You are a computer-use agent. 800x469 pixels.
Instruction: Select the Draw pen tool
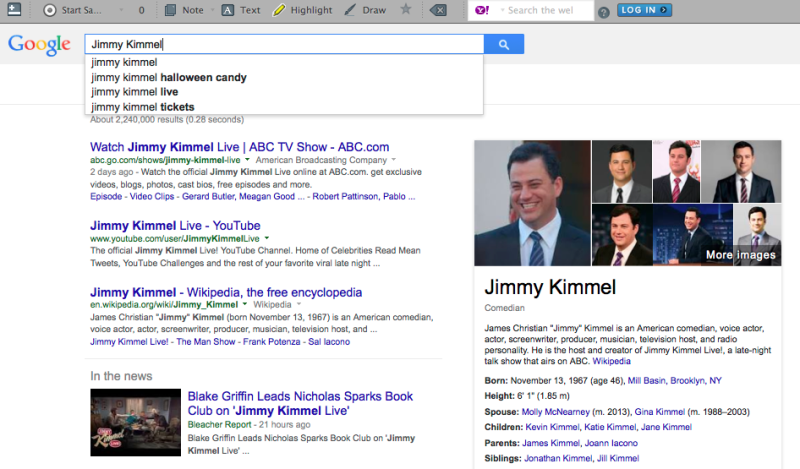point(365,10)
